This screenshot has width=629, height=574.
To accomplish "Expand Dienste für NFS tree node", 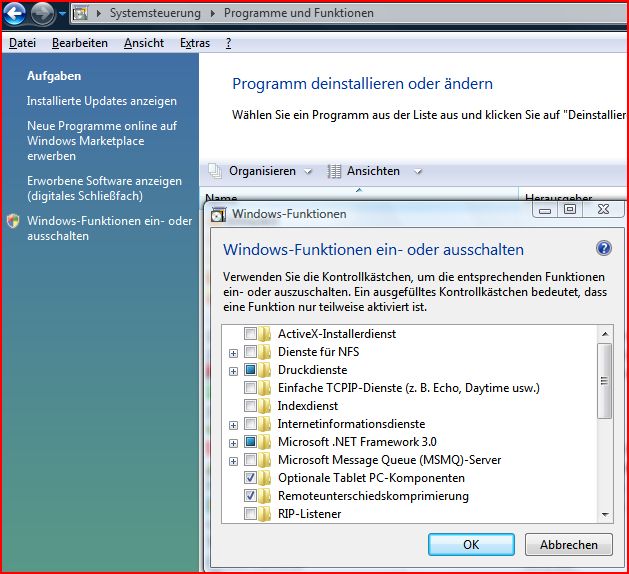I will click(233, 353).
